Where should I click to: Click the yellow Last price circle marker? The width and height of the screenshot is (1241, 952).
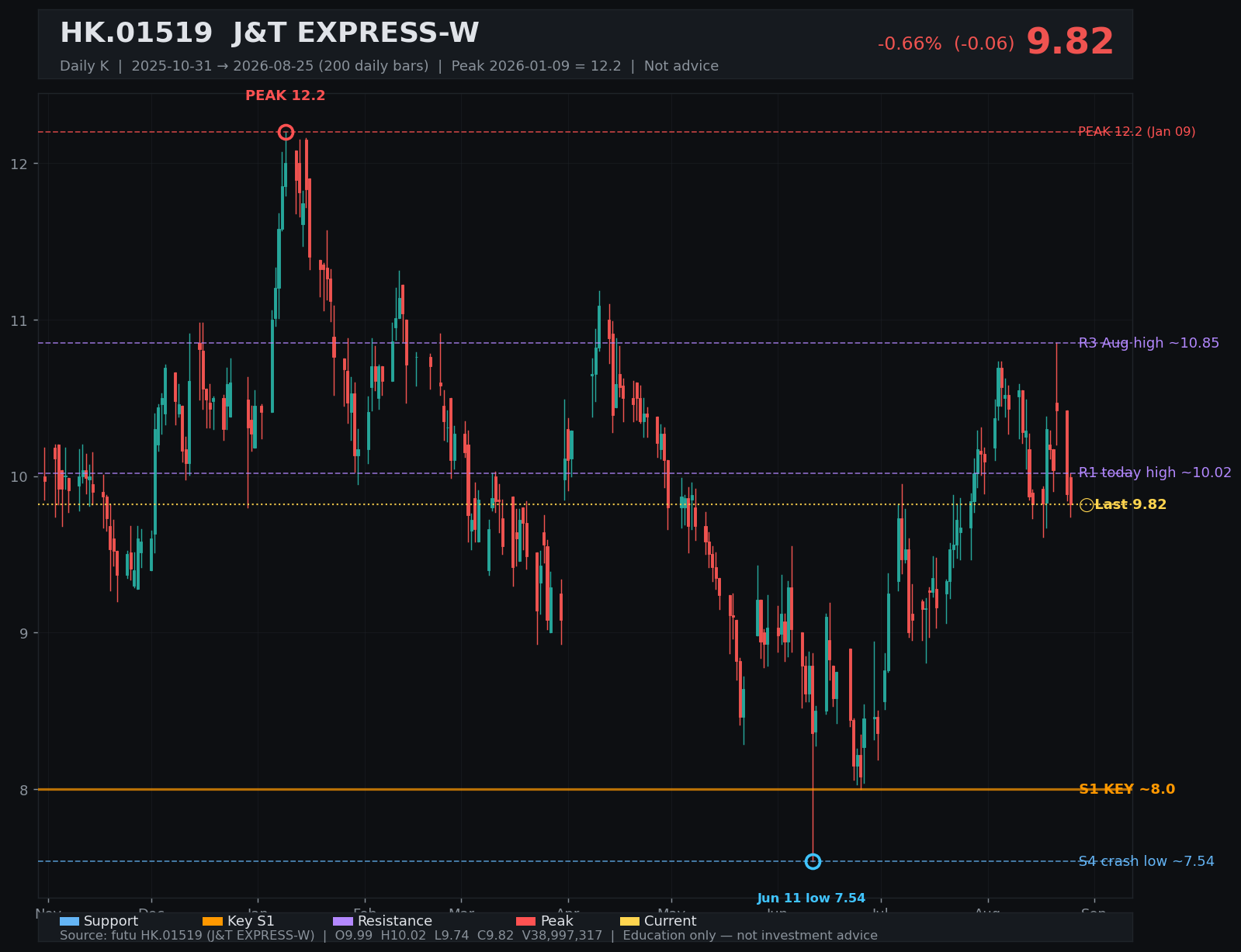coord(1087,505)
